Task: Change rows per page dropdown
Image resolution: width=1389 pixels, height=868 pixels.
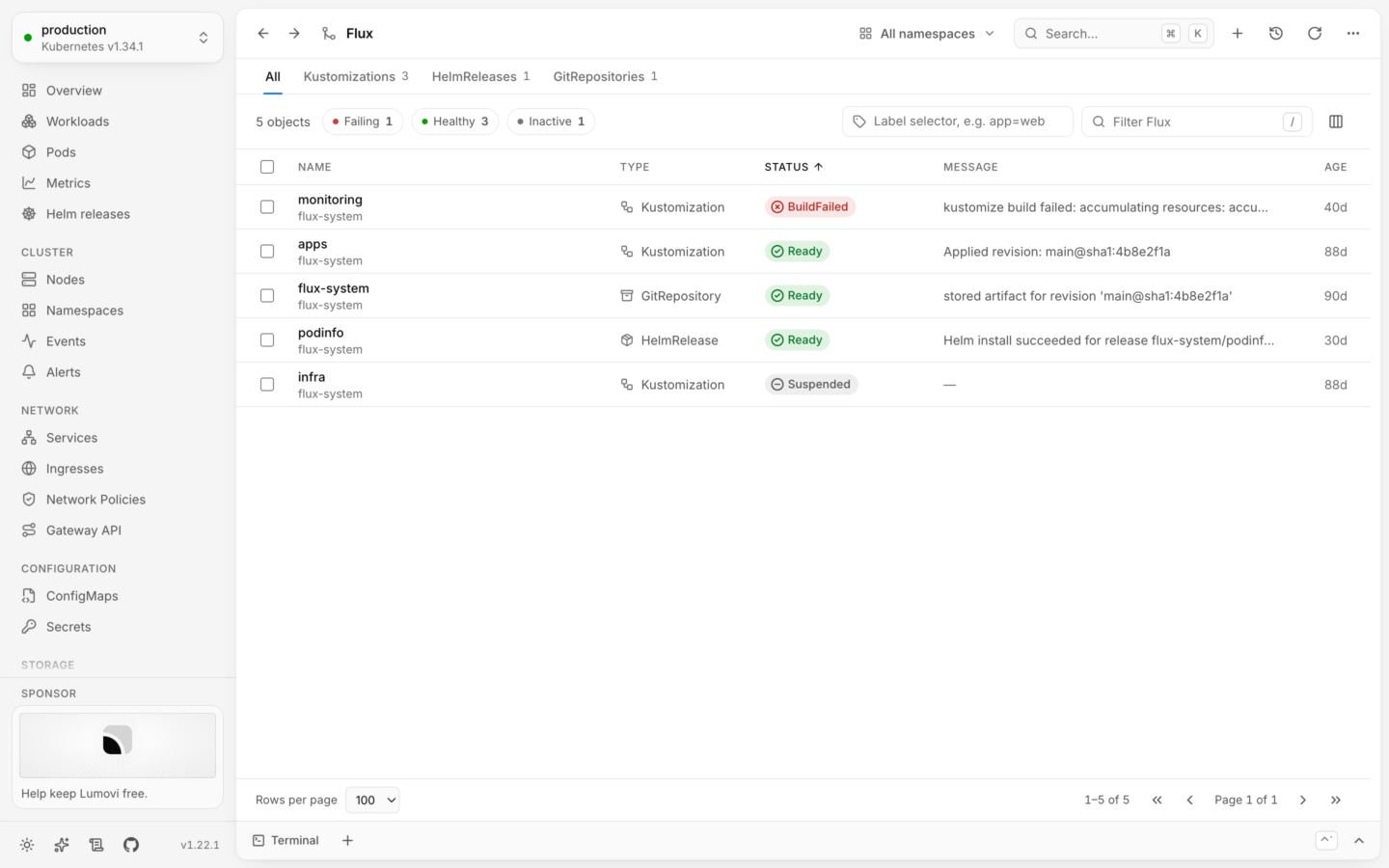Action: (372, 800)
